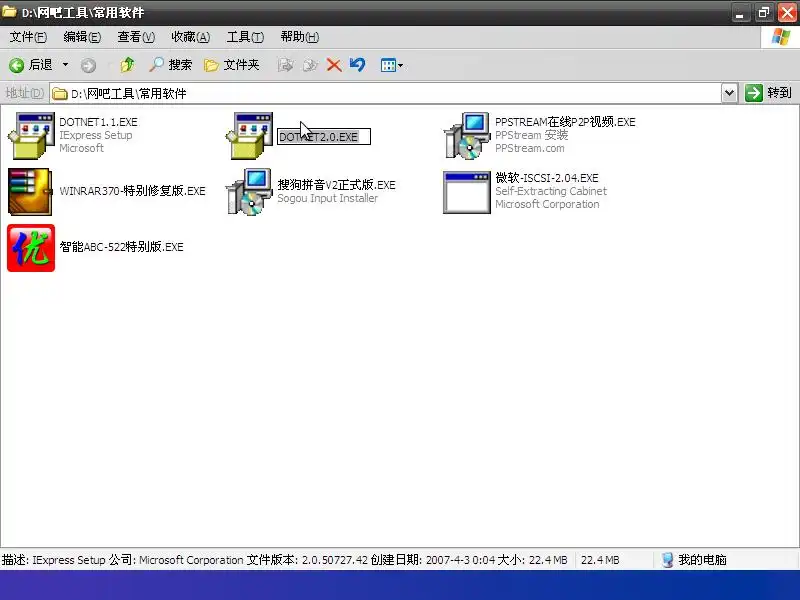Click the Windows flag logo in the menu bar
Screen dimensions: 800x600
[x=780, y=37]
